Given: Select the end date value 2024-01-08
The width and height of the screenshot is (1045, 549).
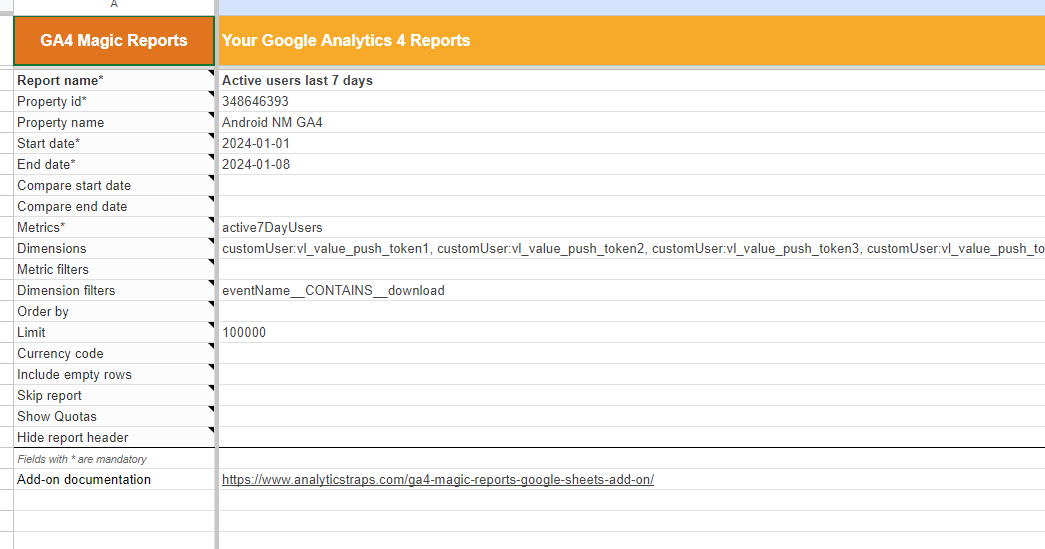Looking at the screenshot, I should (x=632, y=165).
